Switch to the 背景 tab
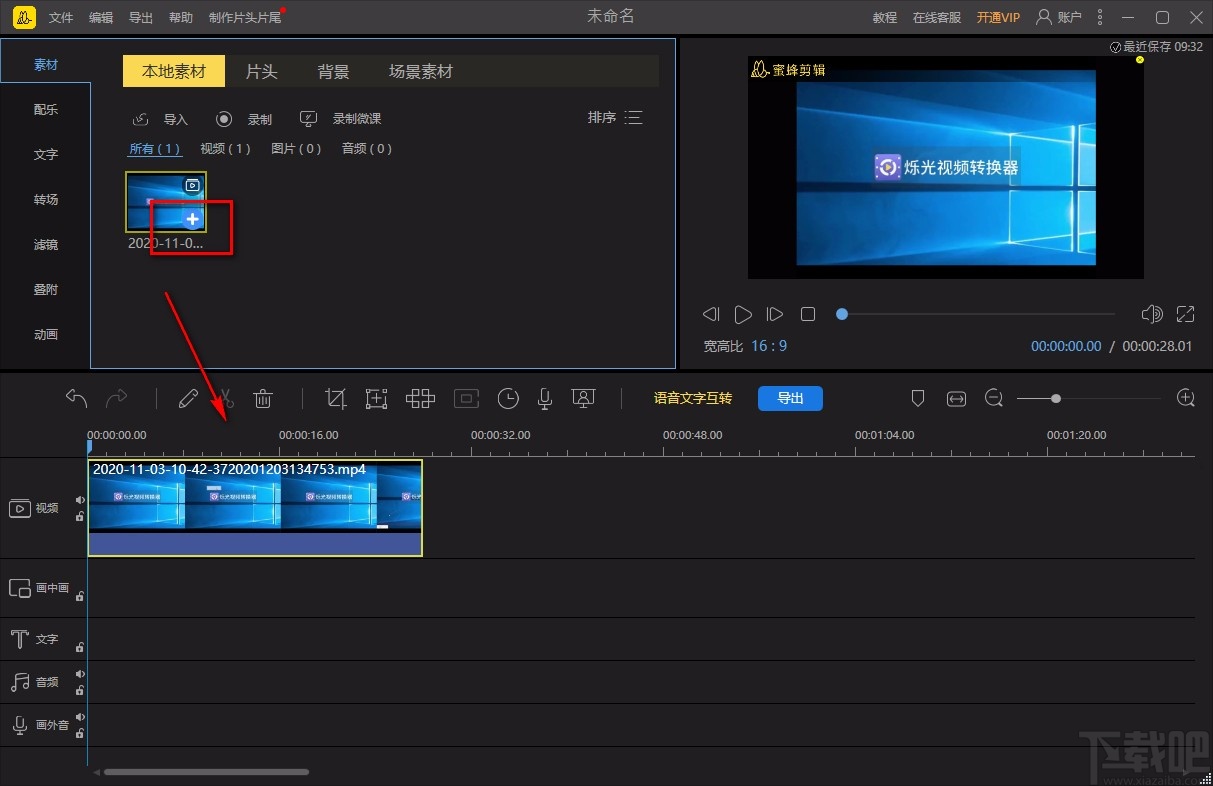Viewport: 1213px width, 786px height. click(334, 71)
